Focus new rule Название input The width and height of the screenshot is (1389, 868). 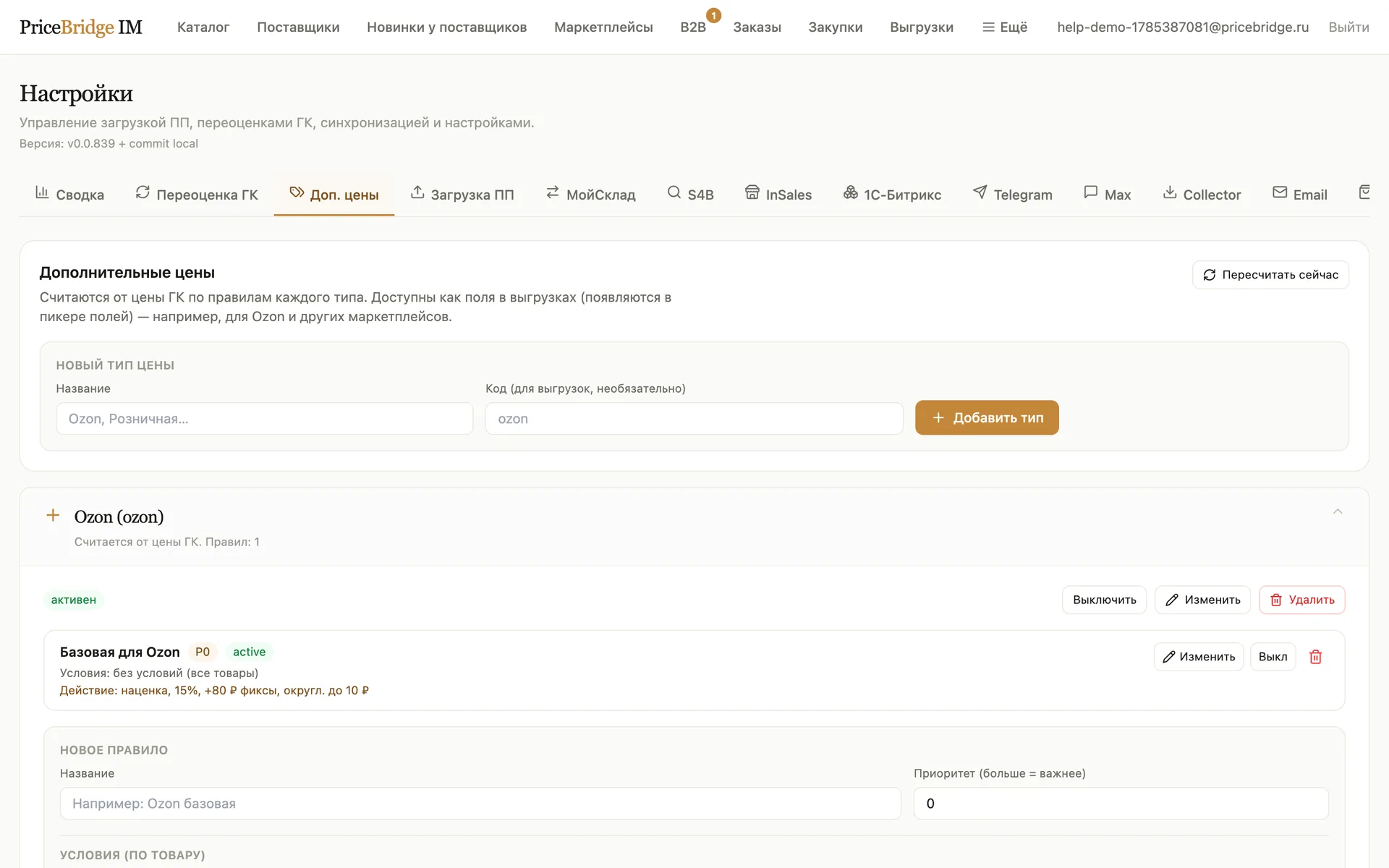480,804
